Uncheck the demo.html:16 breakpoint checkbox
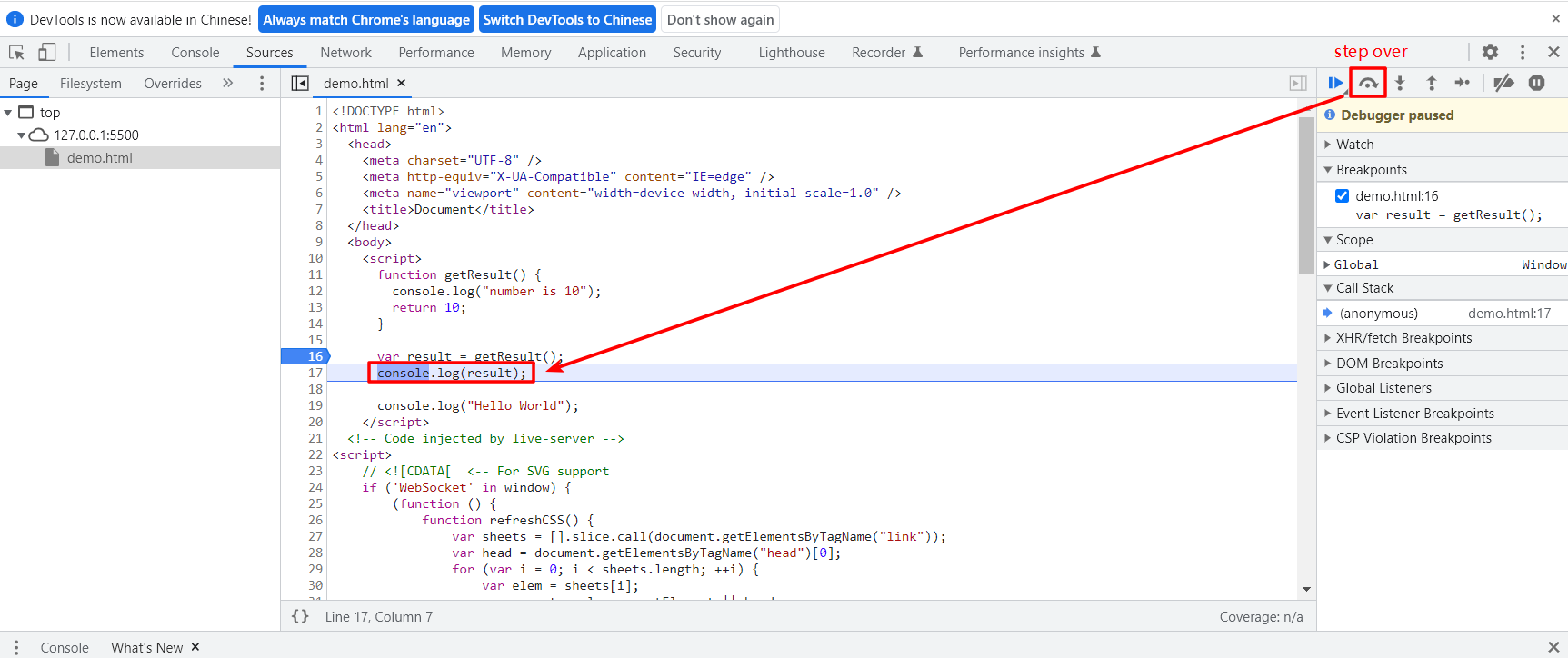 [x=1342, y=195]
